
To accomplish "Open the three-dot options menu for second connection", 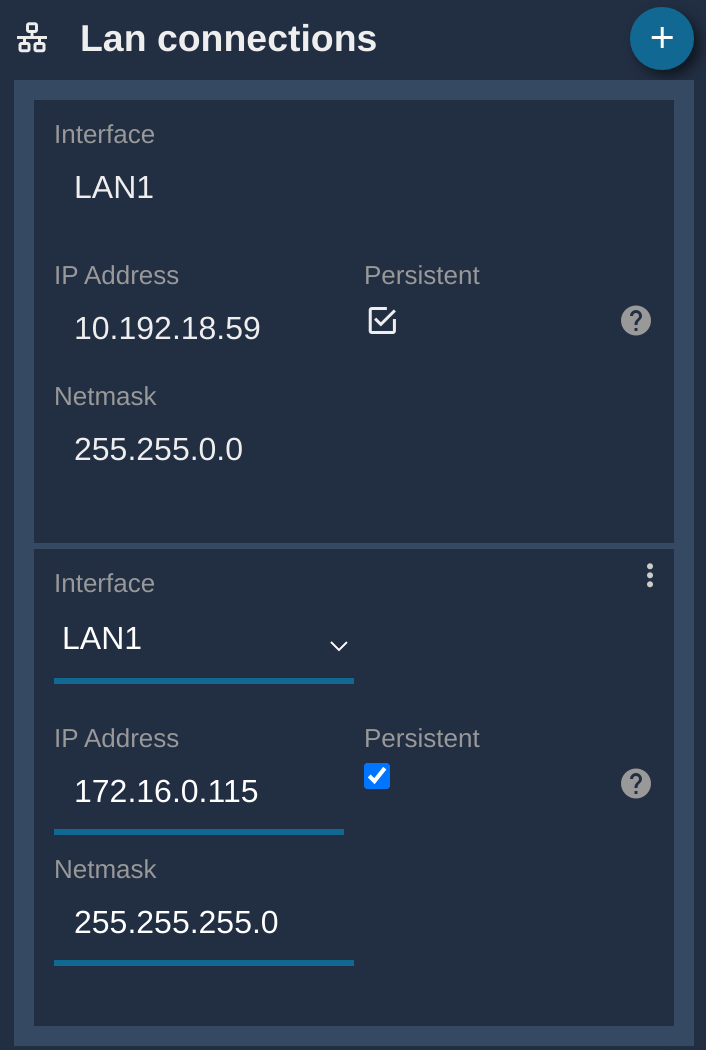I will [650, 575].
